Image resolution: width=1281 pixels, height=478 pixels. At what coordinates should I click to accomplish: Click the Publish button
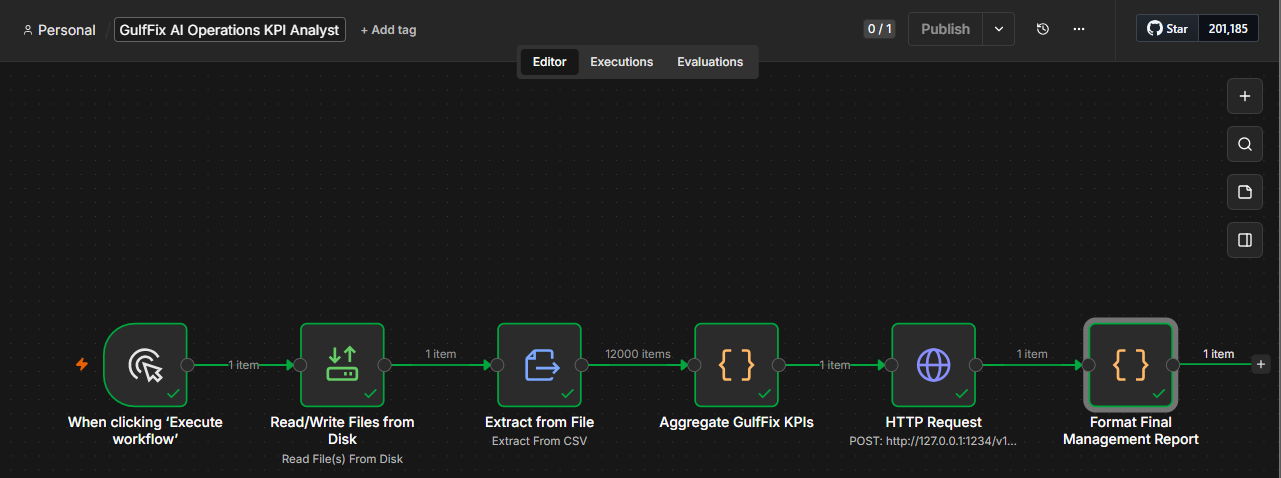click(x=945, y=29)
